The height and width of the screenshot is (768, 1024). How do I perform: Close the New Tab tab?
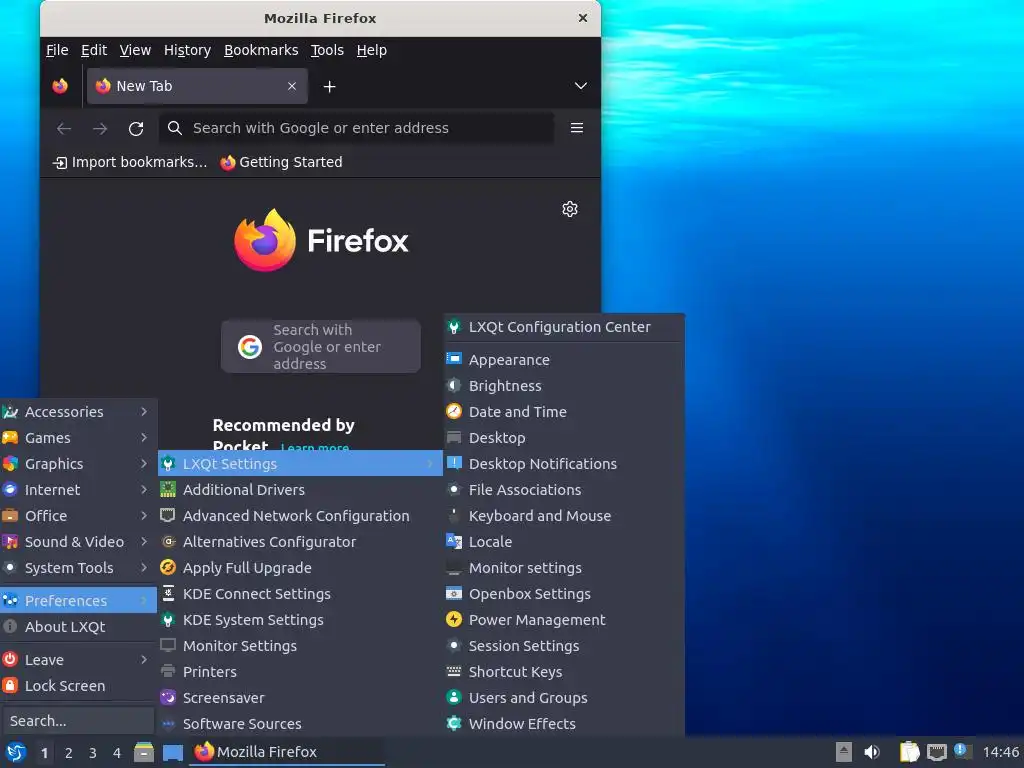point(292,86)
